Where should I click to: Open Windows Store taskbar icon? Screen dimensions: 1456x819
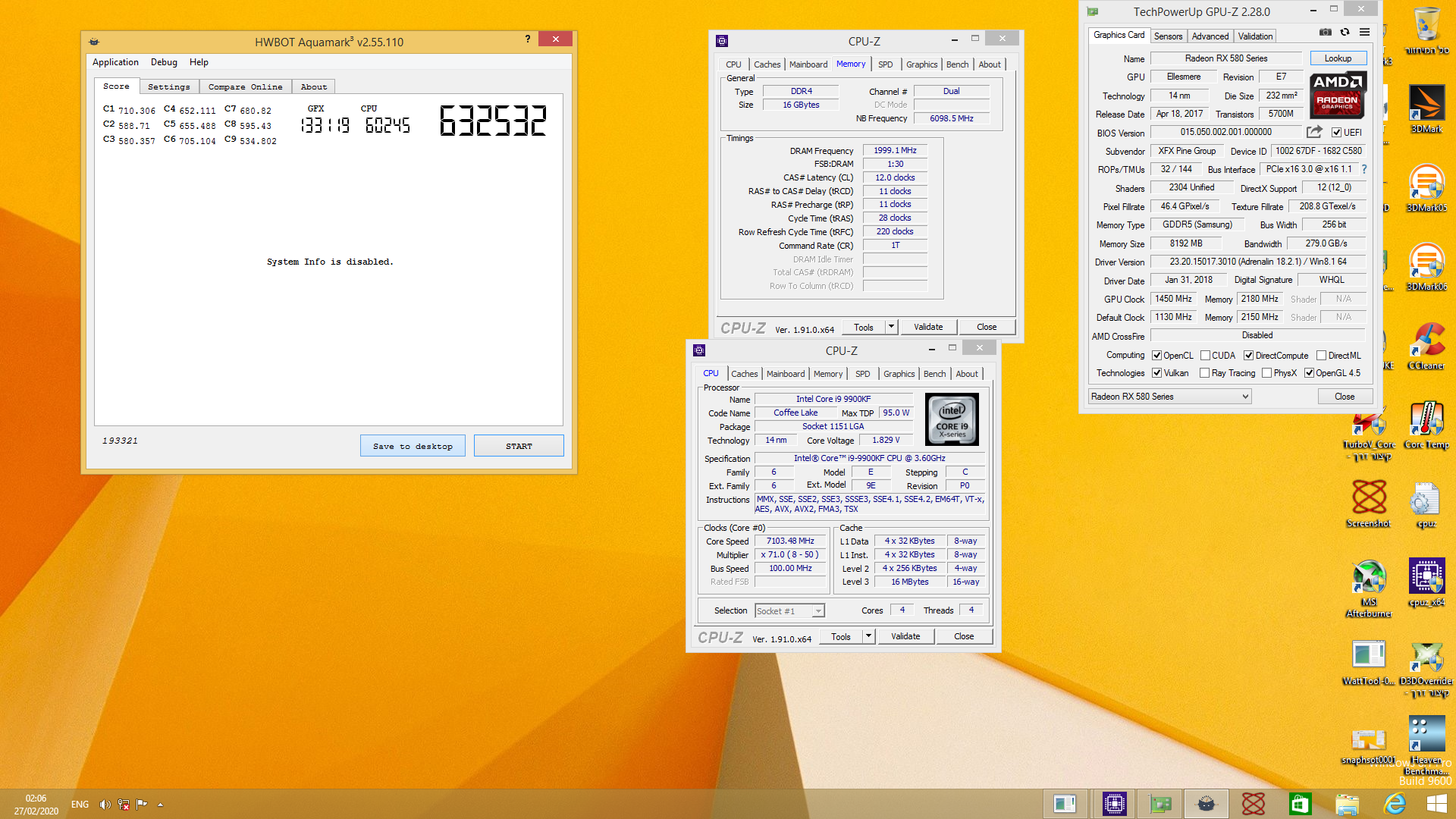tap(1300, 804)
